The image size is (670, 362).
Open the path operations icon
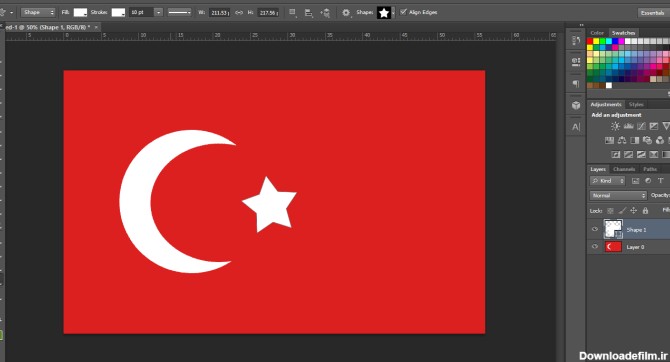pos(293,12)
